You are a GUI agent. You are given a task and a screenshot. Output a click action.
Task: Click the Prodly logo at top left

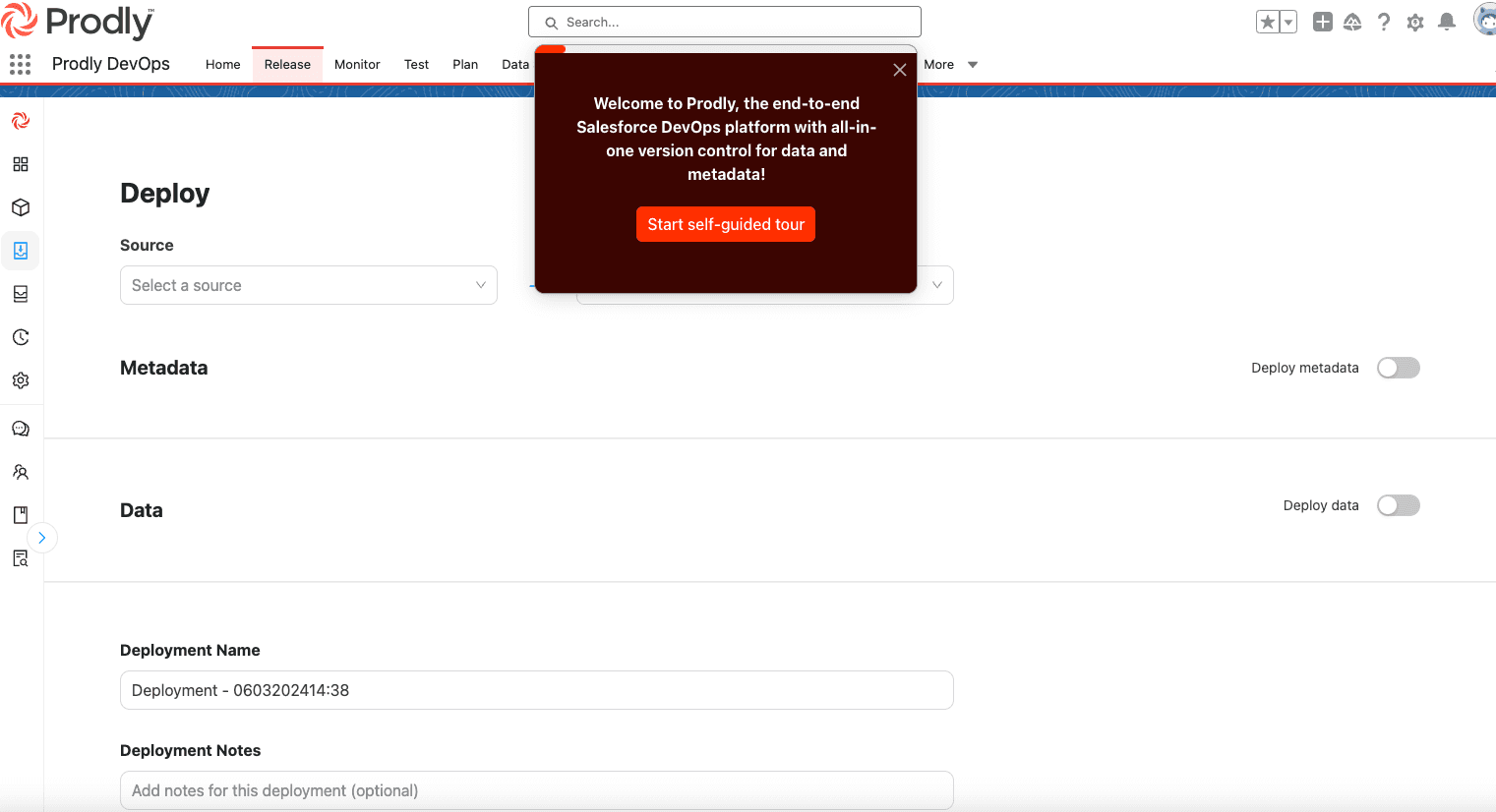[78, 22]
